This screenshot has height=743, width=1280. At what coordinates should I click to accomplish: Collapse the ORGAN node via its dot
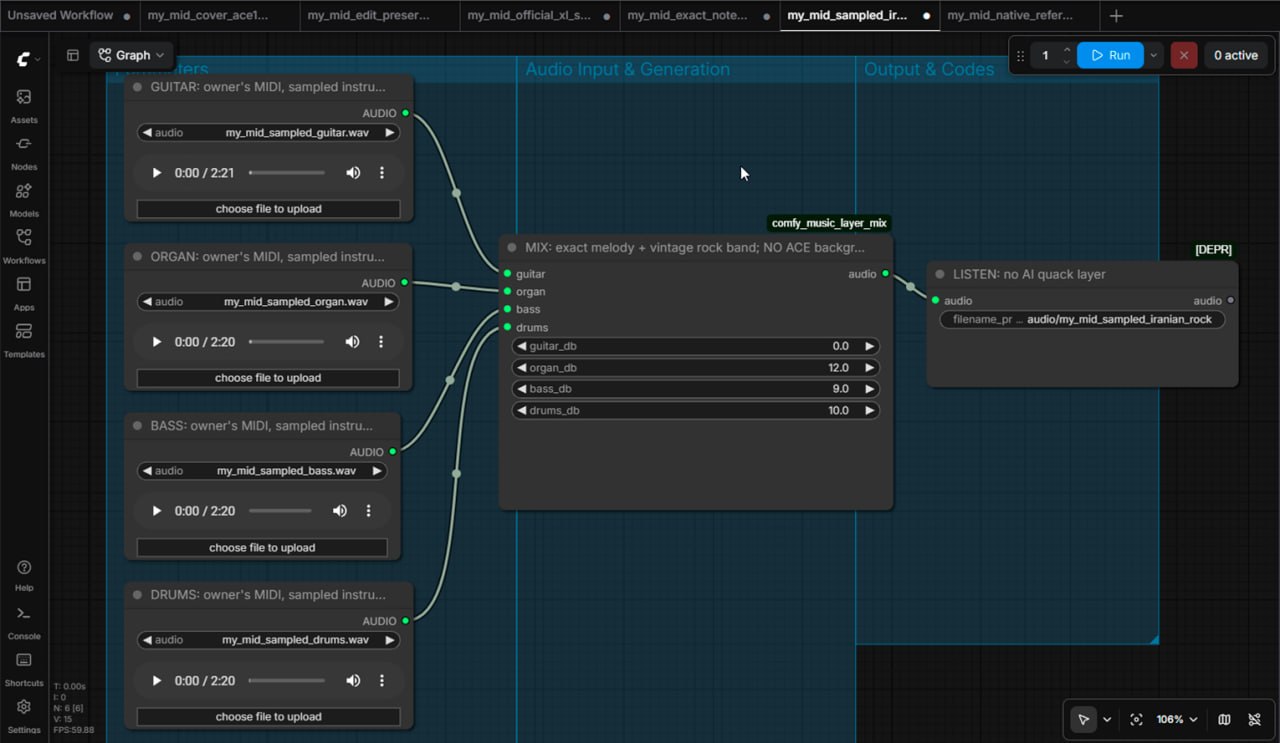tap(138, 256)
